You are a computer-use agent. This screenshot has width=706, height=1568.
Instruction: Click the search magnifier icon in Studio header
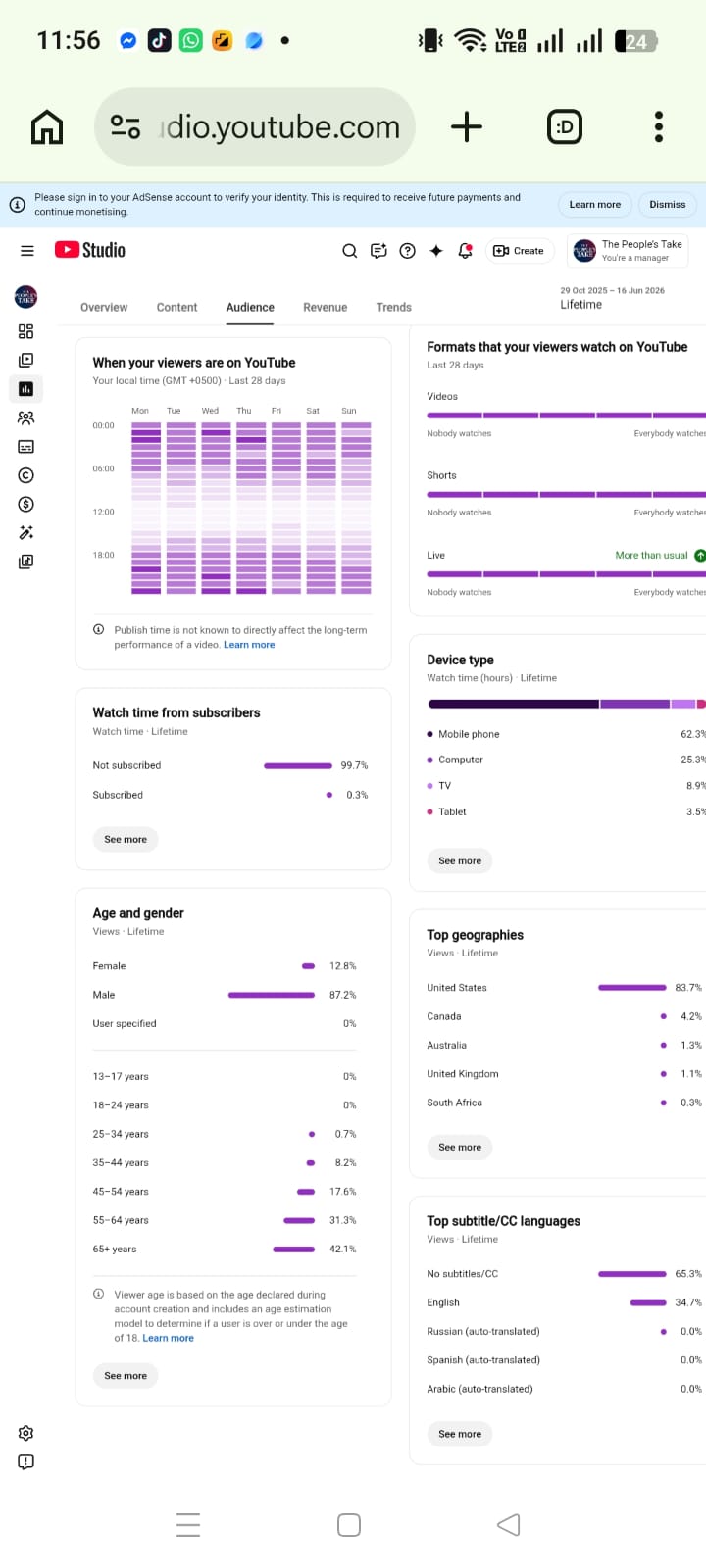pyautogui.click(x=349, y=251)
